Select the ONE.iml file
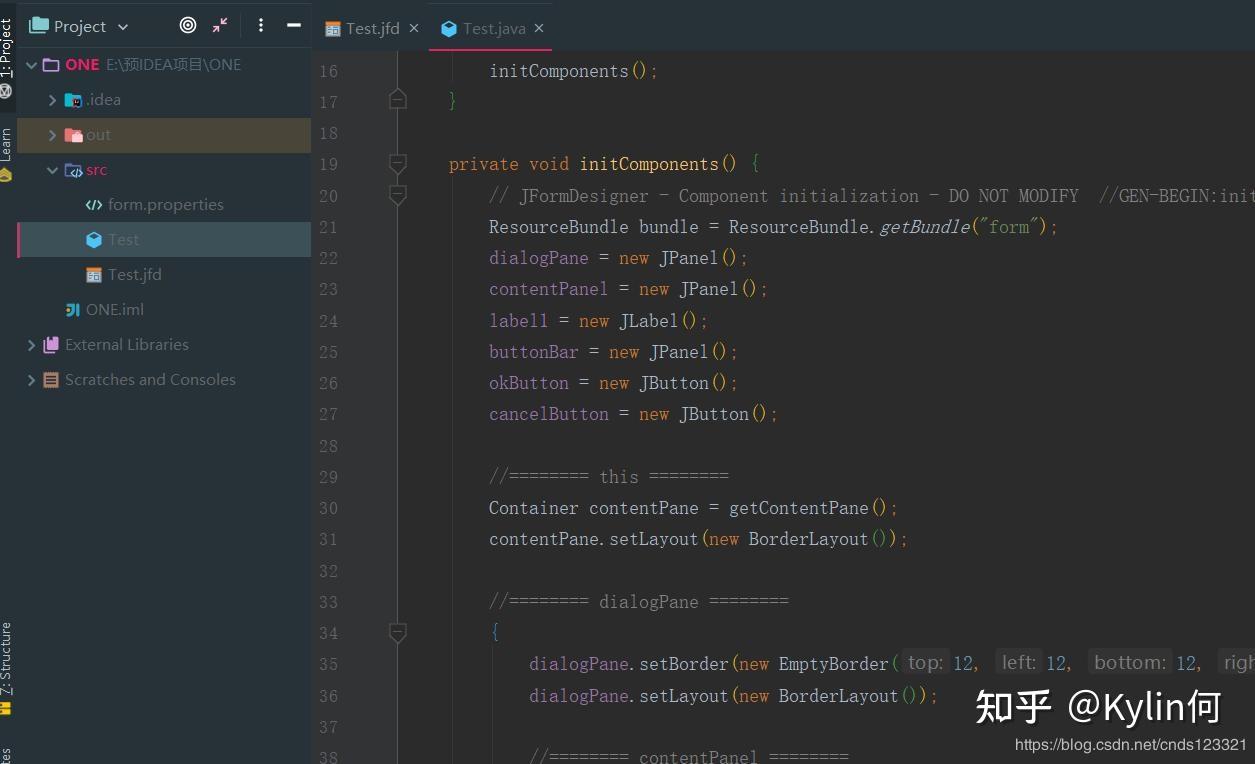The height and width of the screenshot is (764, 1255). [114, 310]
